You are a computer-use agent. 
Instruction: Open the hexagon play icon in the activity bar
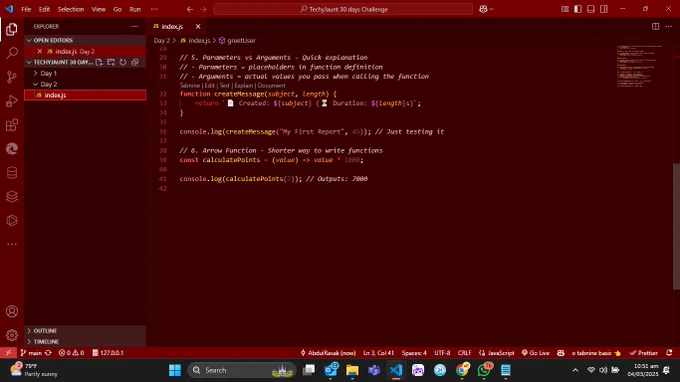click(12, 220)
